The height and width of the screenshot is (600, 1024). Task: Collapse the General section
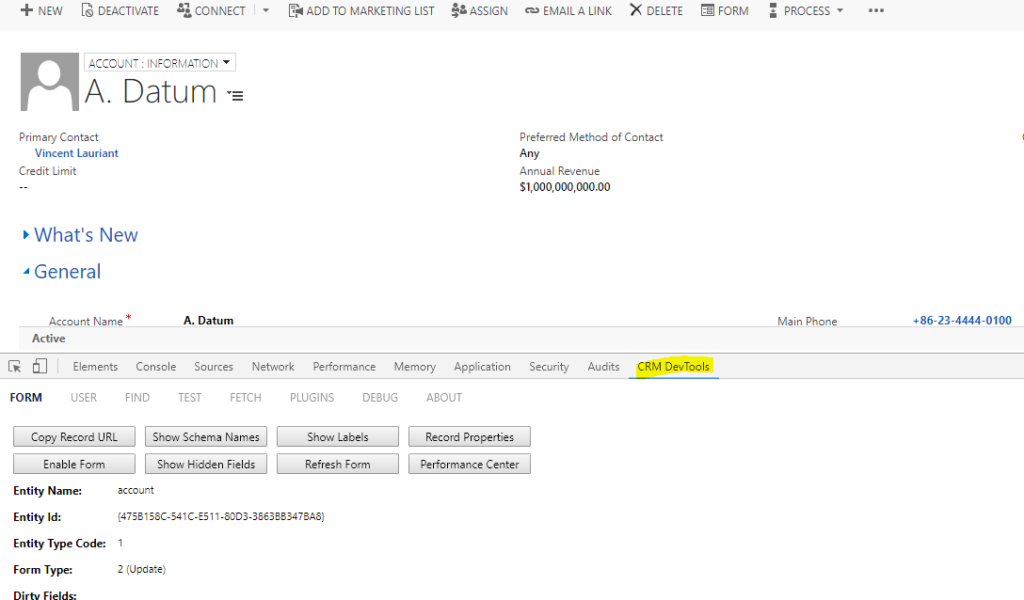[62, 272]
